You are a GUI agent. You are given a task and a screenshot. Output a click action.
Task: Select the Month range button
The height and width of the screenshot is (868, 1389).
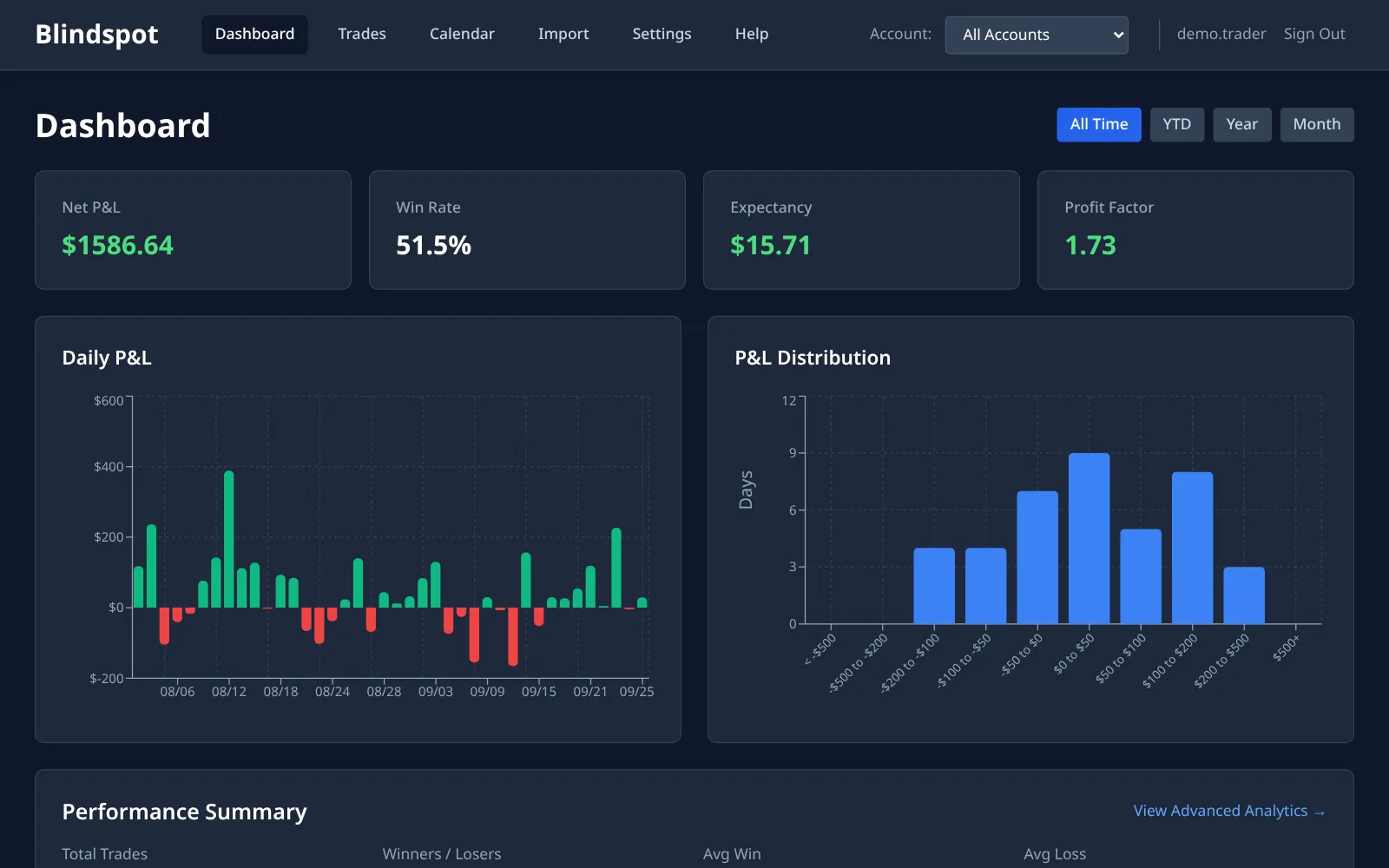click(1317, 124)
